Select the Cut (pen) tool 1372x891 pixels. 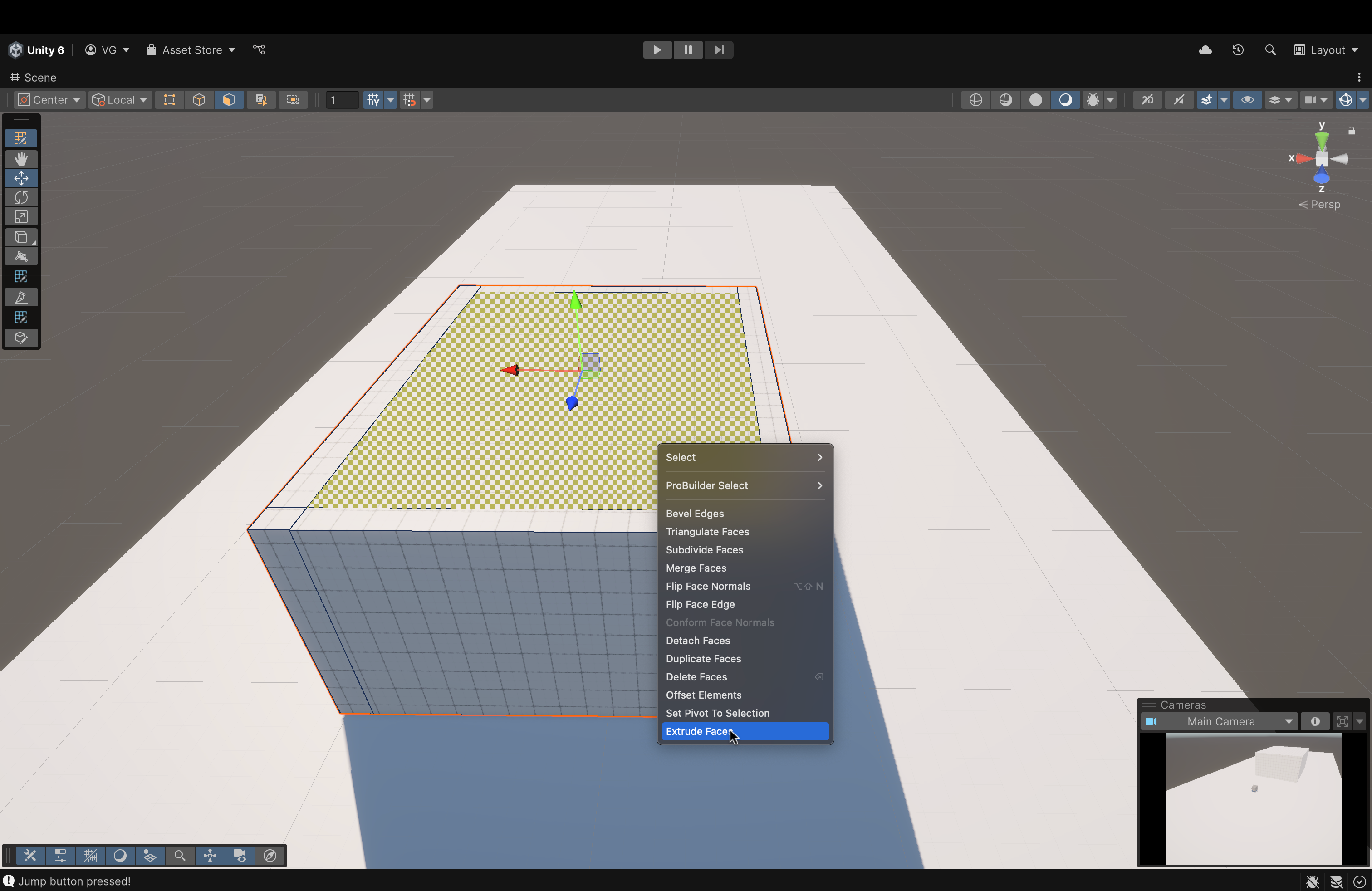(21, 298)
